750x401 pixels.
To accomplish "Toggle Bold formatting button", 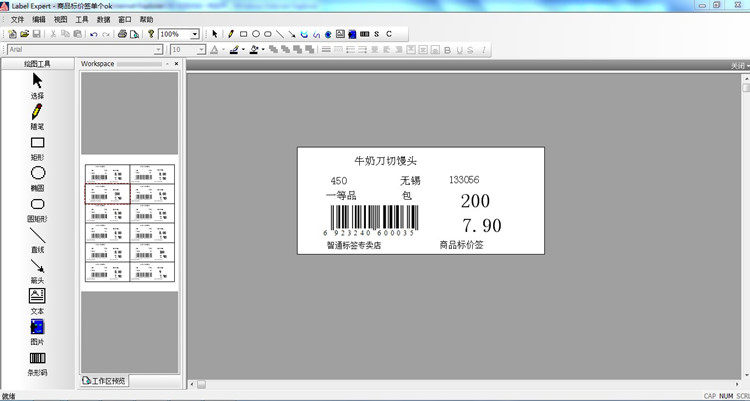I will coord(448,50).
